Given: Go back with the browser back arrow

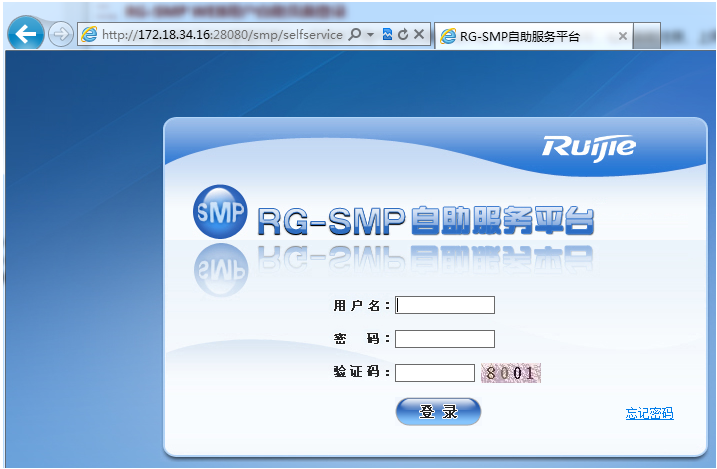Looking at the screenshot, I should click(26, 33).
